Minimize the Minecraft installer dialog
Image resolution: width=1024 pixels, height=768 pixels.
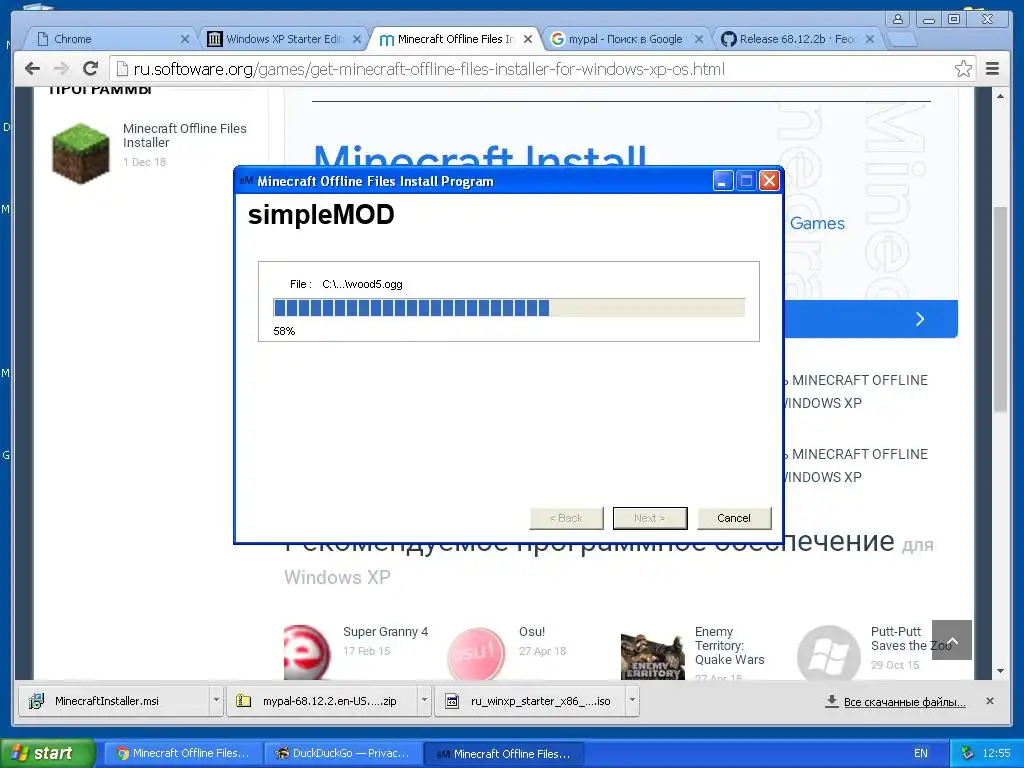[722, 181]
